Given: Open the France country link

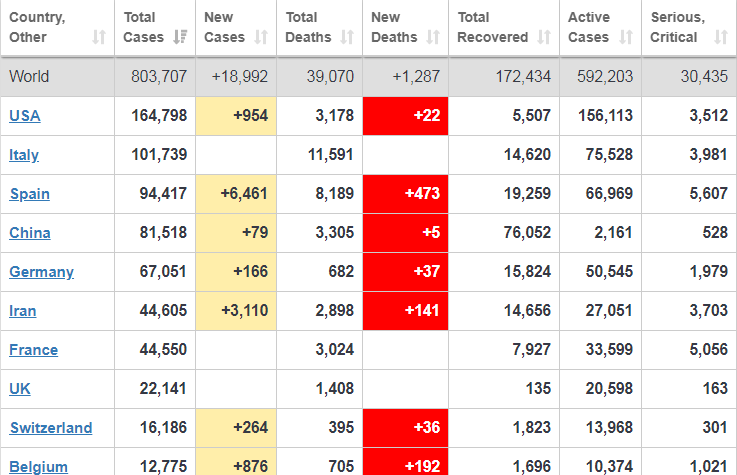Looking at the screenshot, I should (x=33, y=350).
